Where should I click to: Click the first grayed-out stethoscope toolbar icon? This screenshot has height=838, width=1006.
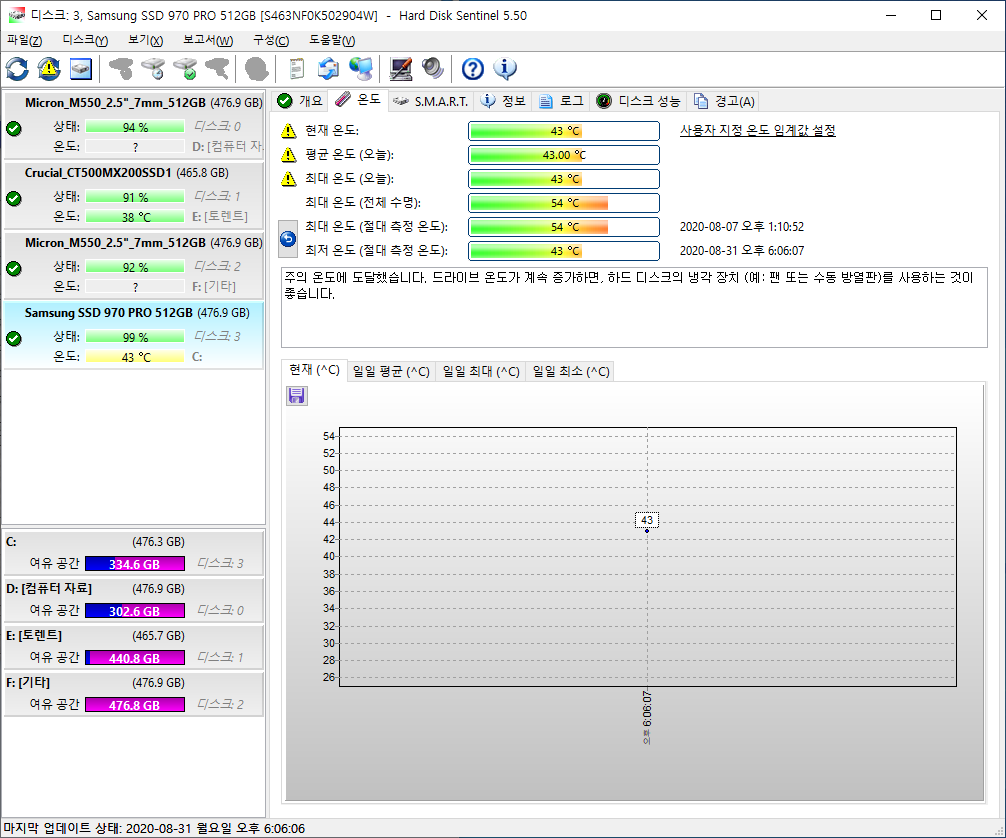click(121, 69)
